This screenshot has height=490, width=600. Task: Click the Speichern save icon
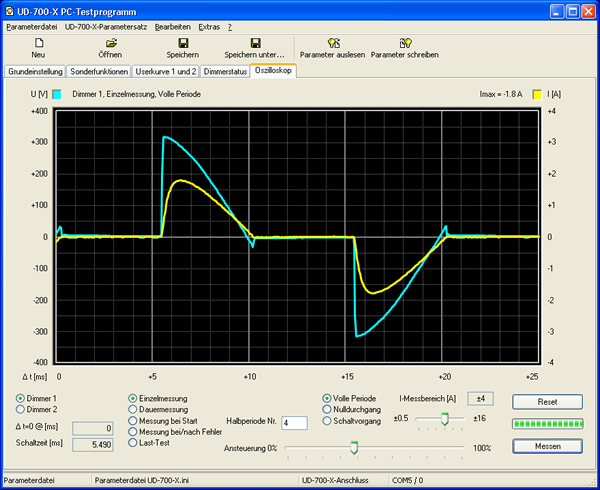[x=183, y=43]
